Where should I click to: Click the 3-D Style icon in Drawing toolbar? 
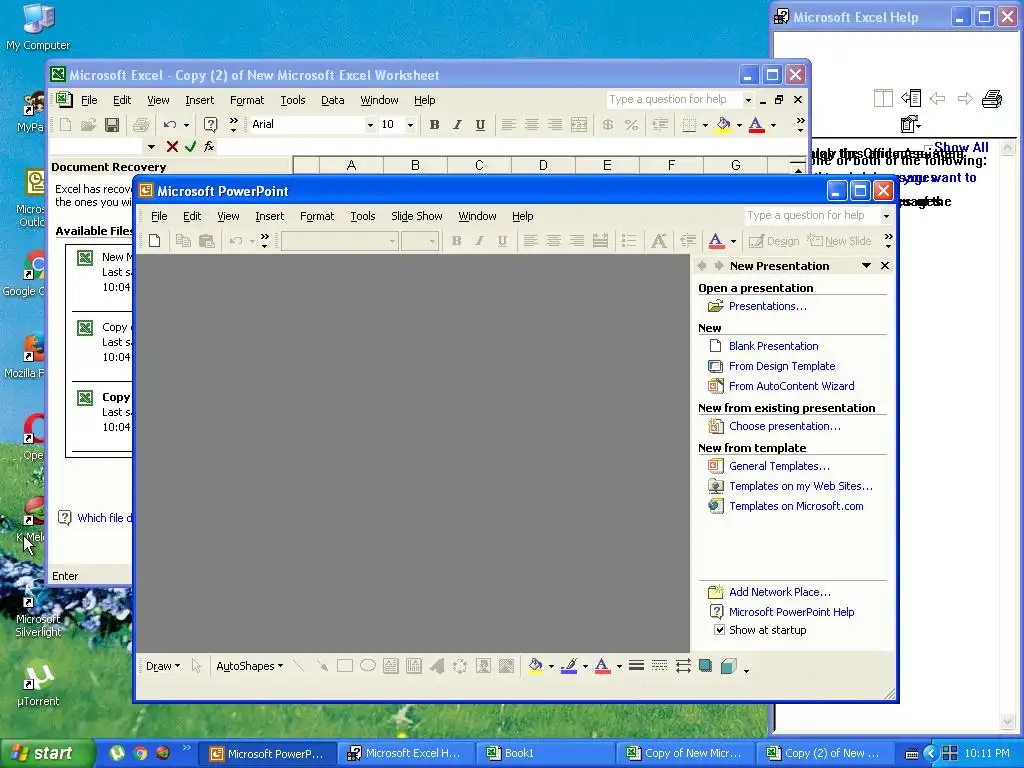coord(728,665)
